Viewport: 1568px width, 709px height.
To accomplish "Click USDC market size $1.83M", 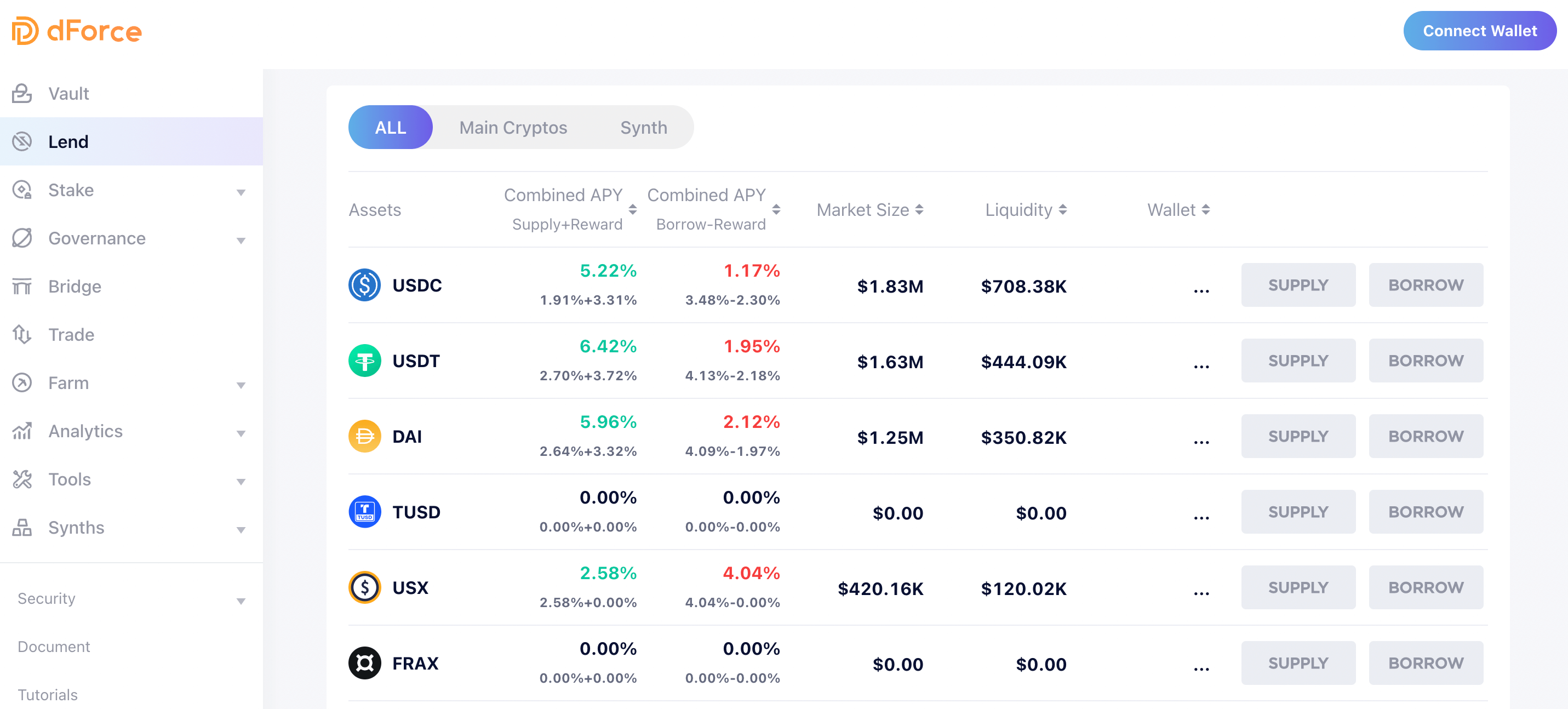I will tap(890, 286).
